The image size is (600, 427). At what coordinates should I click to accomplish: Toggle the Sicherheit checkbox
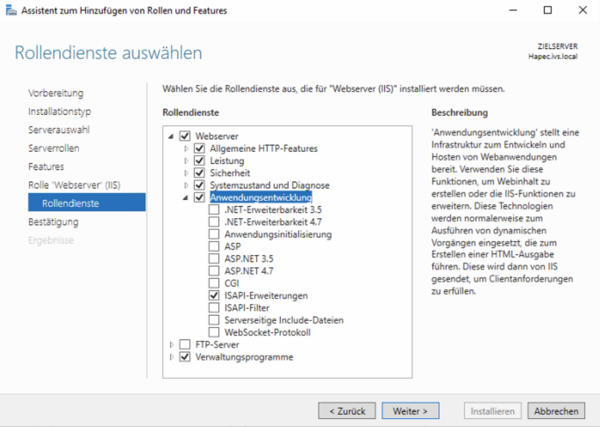pos(199,173)
